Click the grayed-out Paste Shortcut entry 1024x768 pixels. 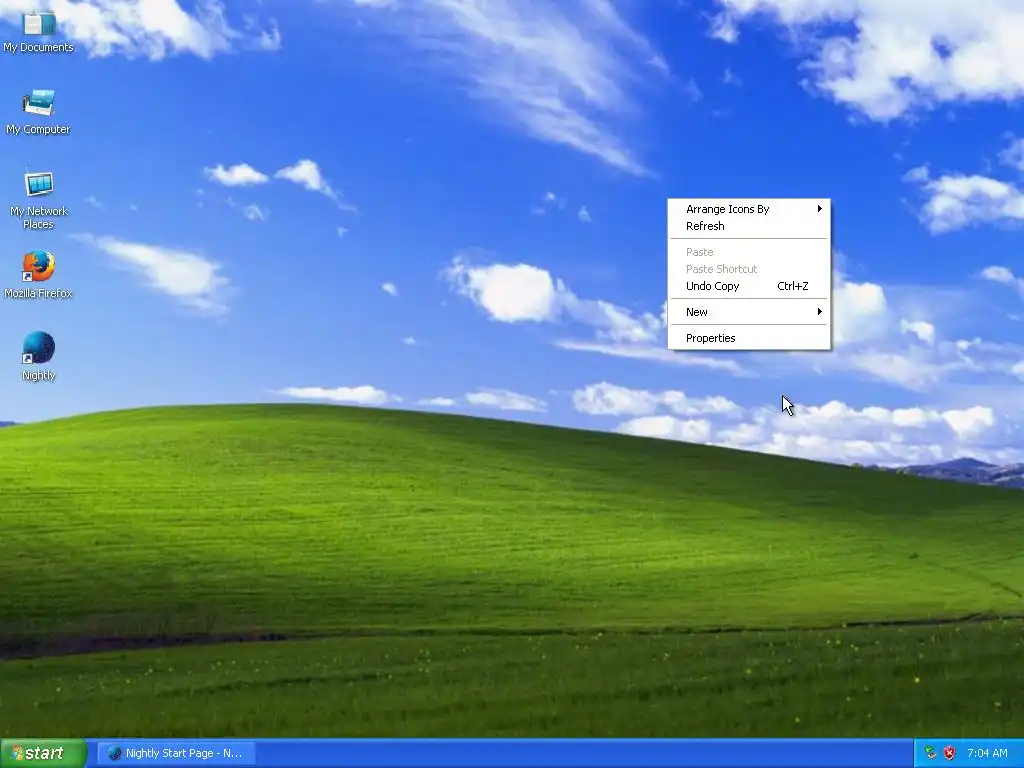pos(749,269)
